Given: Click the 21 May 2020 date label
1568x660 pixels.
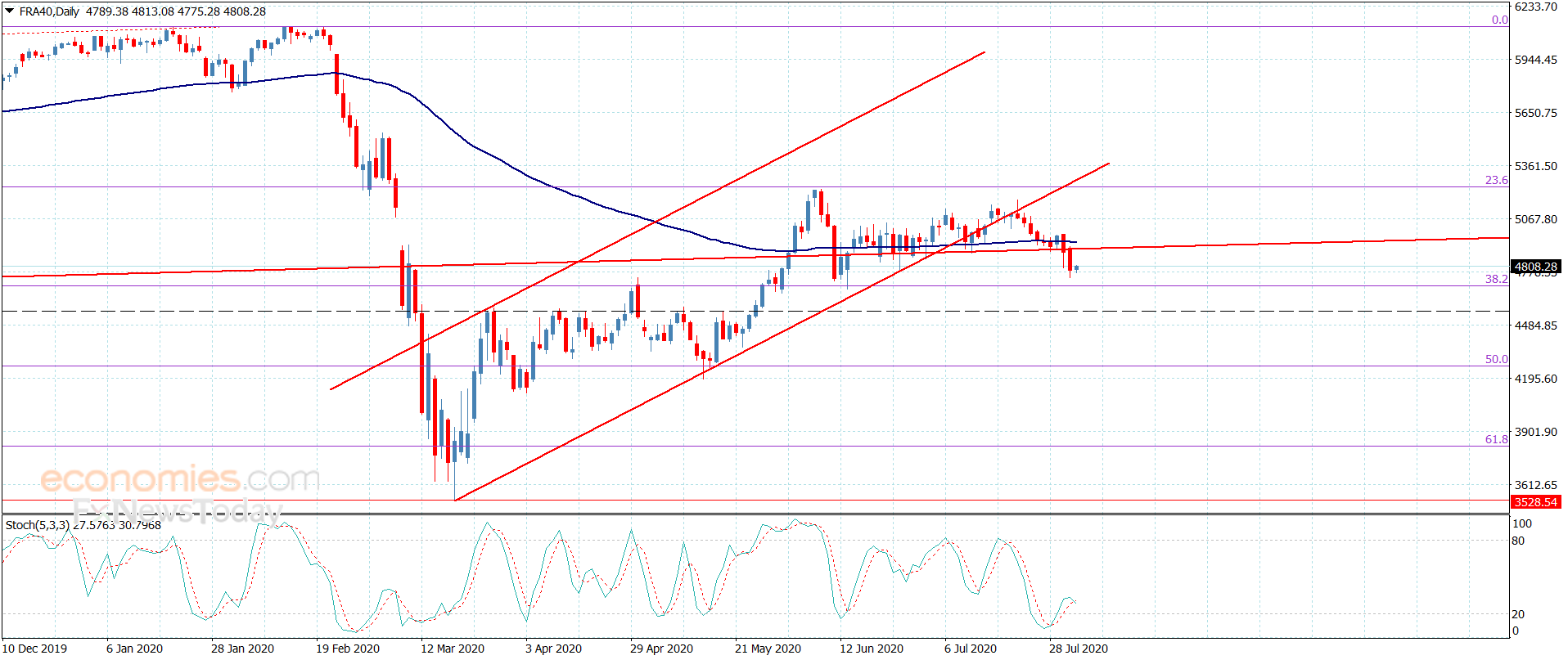Looking at the screenshot, I should pyautogui.click(x=768, y=649).
